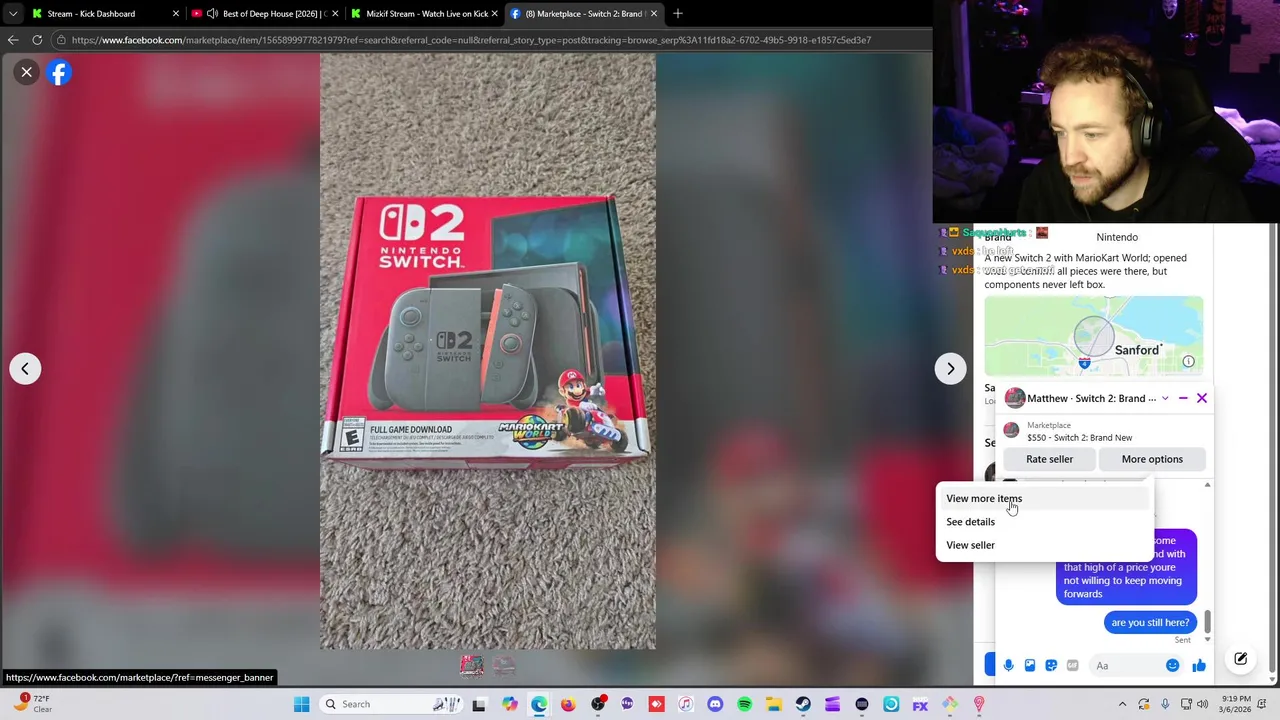Open a new browser tab

click(678, 13)
